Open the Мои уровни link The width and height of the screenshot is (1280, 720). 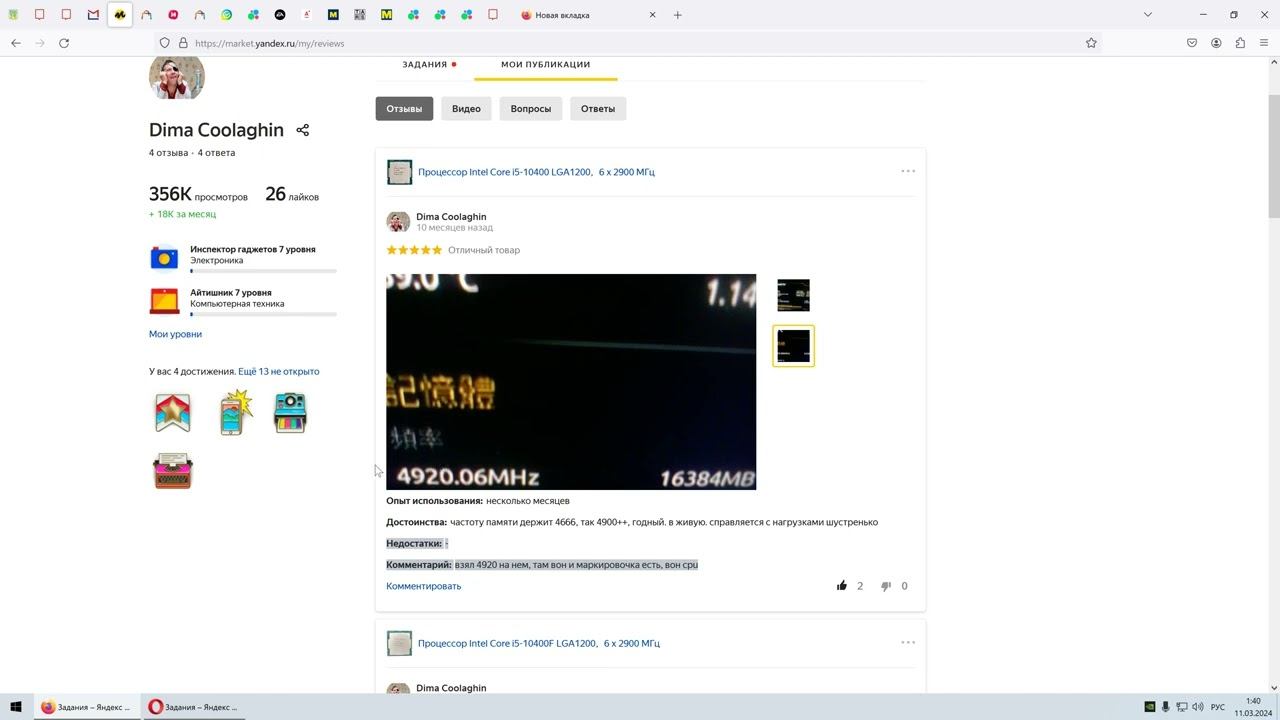(x=175, y=334)
